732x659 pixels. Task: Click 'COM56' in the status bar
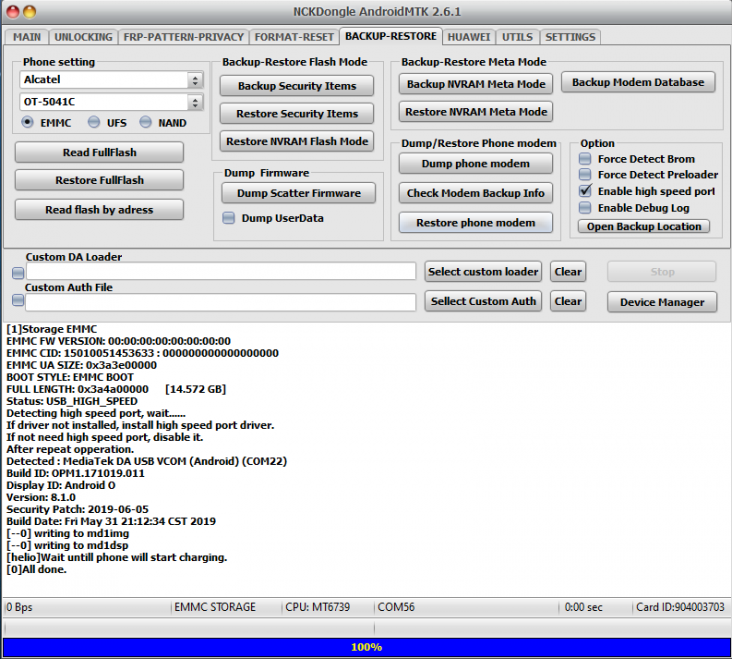[396, 607]
